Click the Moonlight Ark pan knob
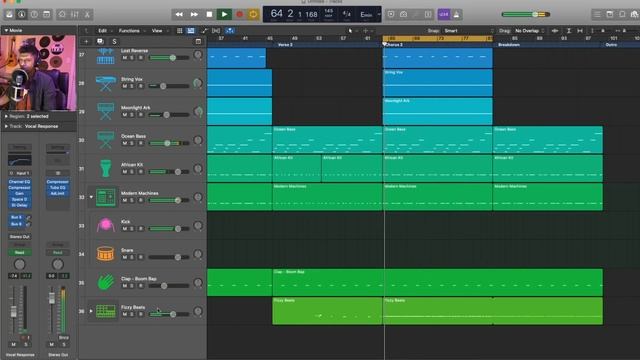640x360 pixels. click(198, 111)
